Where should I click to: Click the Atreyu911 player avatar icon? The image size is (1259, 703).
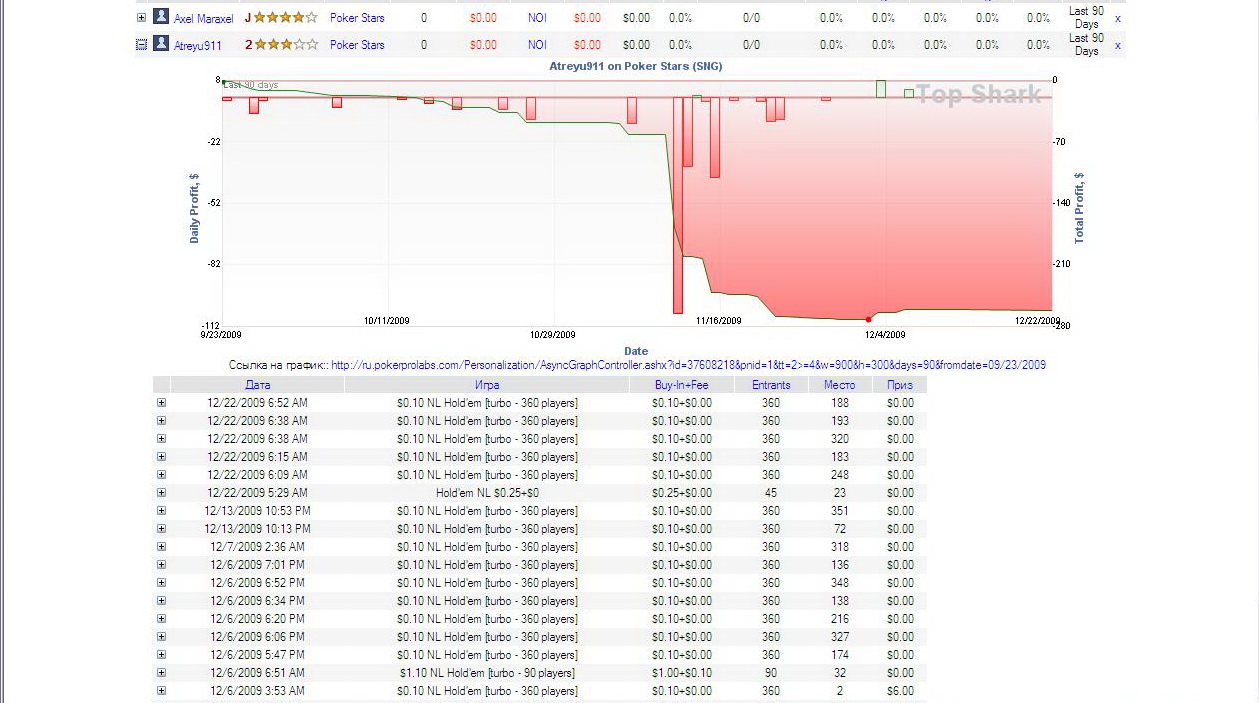161,44
